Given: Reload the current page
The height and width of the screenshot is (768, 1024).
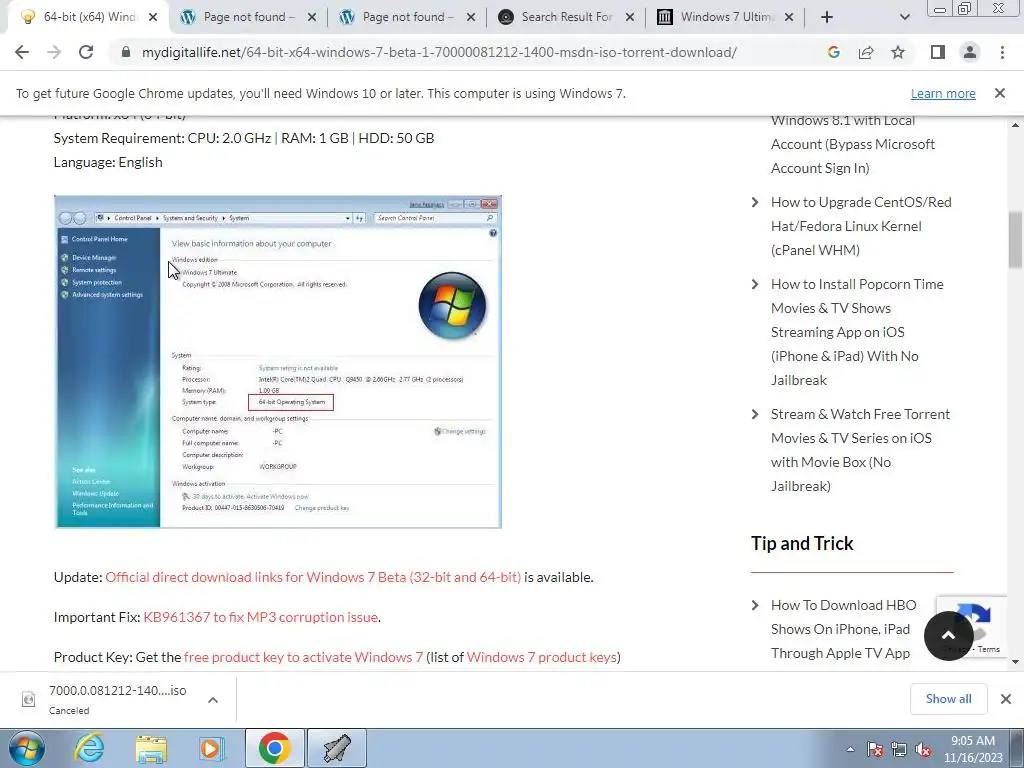Looking at the screenshot, I should pyautogui.click(x=86, y=52).
